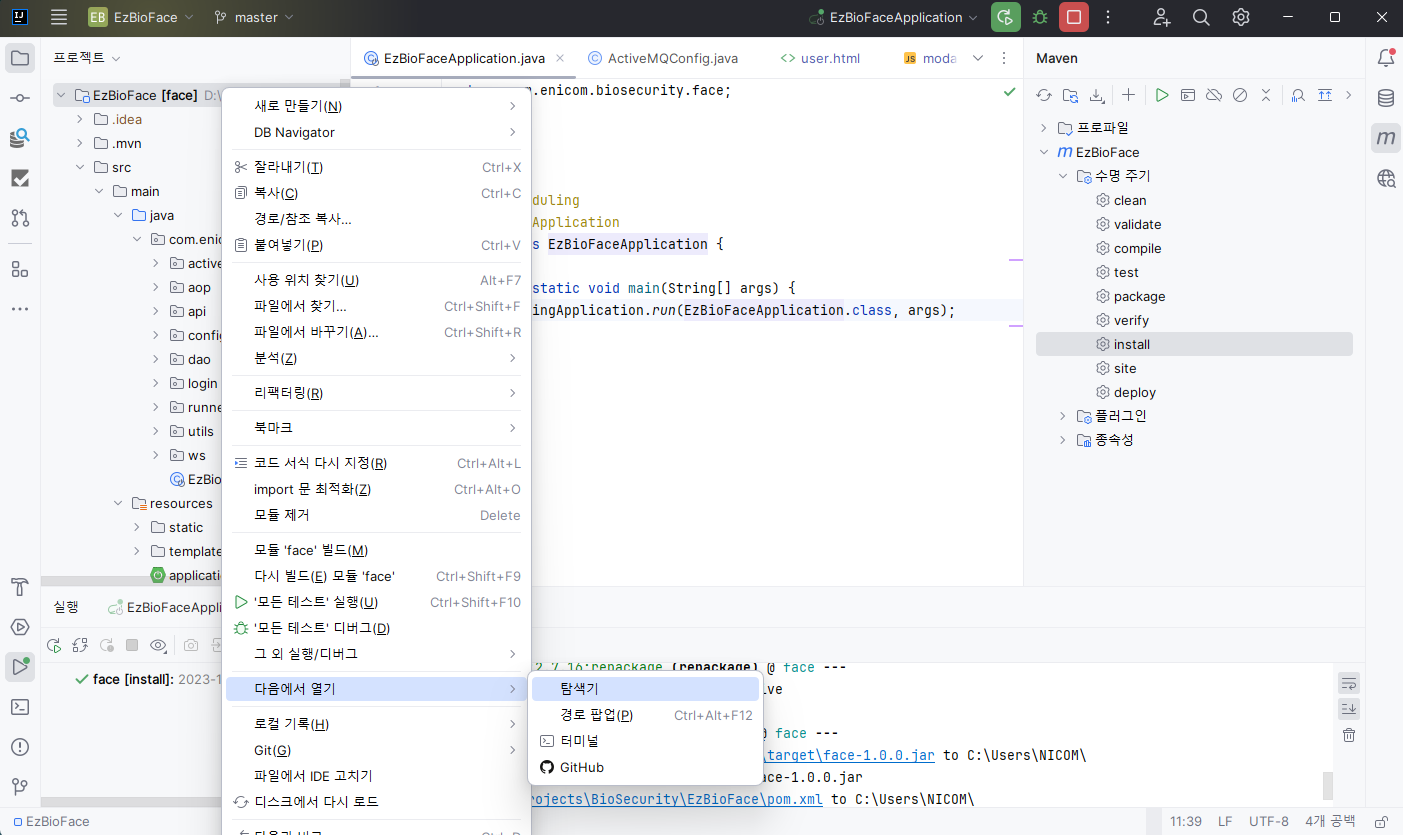Open main hamburger menu
The image size is (1403, 835).
59,17
